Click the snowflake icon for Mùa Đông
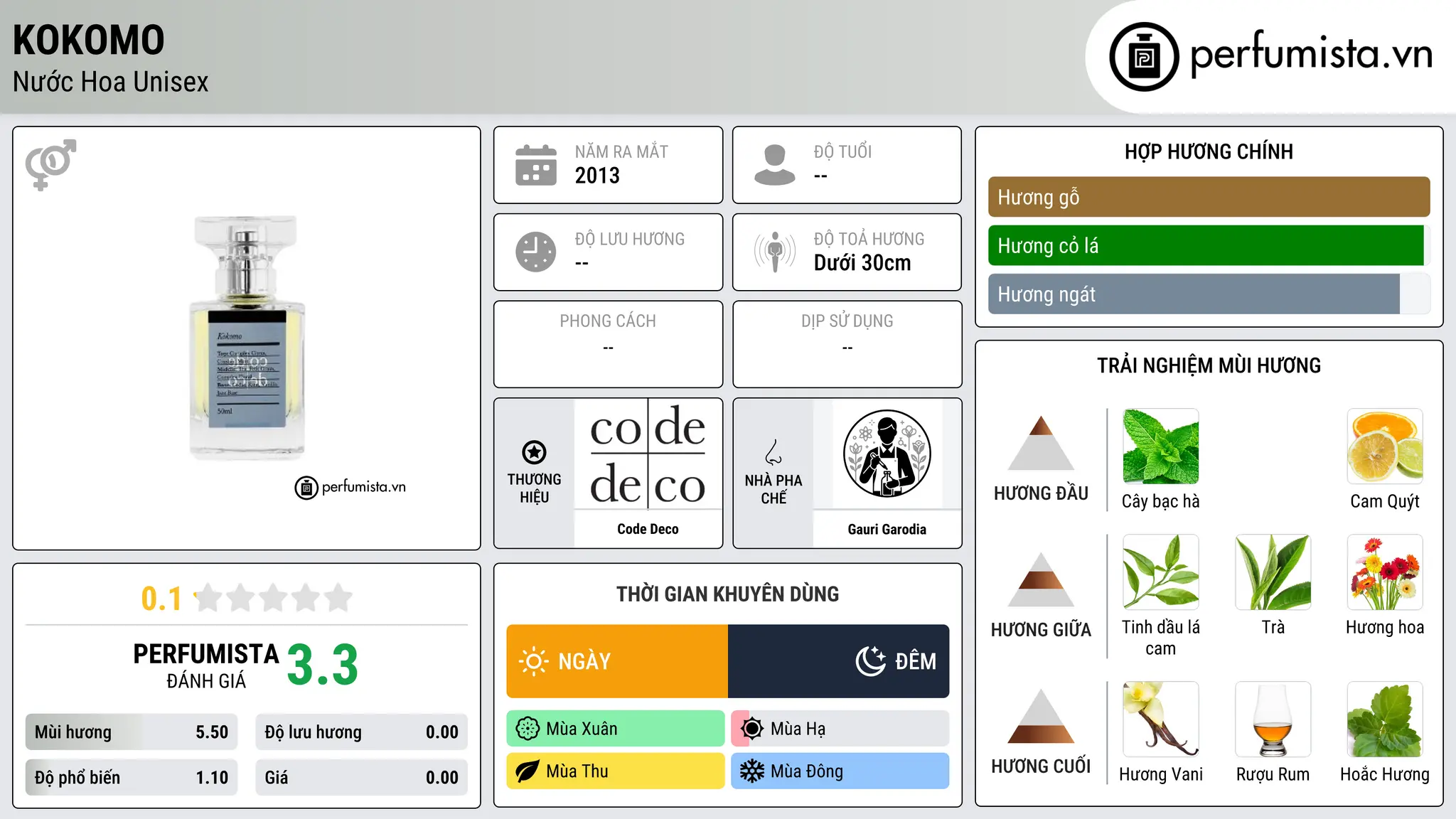 click(x=751, y=771)
